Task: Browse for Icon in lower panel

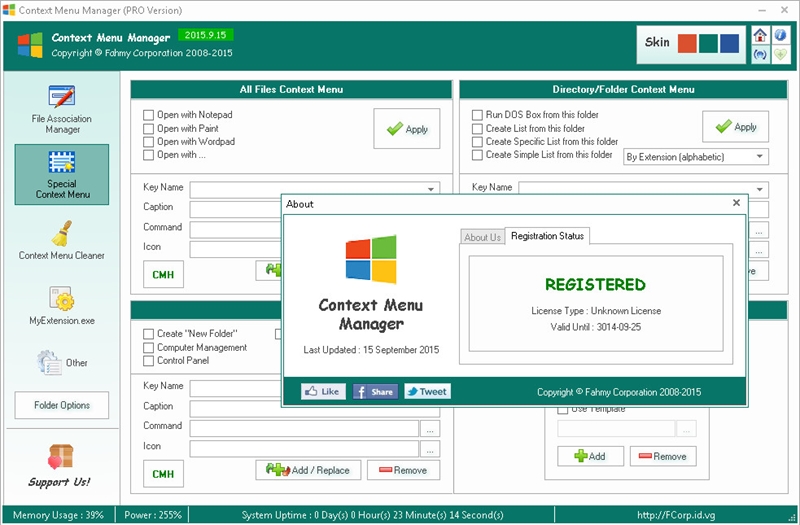Action: pyautogui.click(x=430, y=449)
